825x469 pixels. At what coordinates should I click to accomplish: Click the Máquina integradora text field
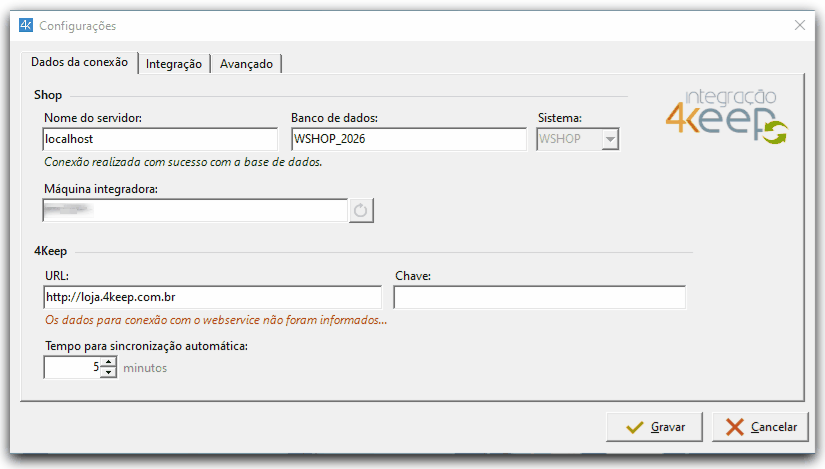[194, 210]
